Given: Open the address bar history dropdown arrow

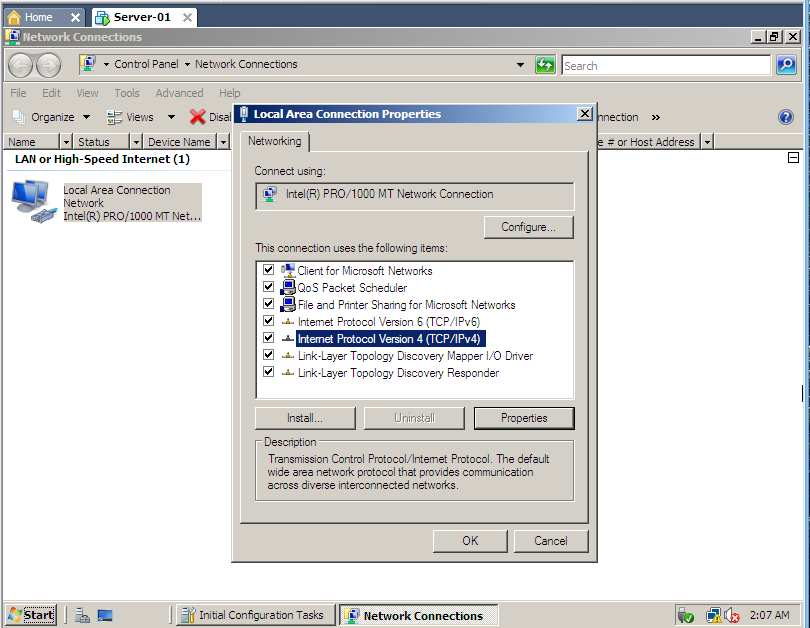Looking at the screenshot, I should coord(520,65).
